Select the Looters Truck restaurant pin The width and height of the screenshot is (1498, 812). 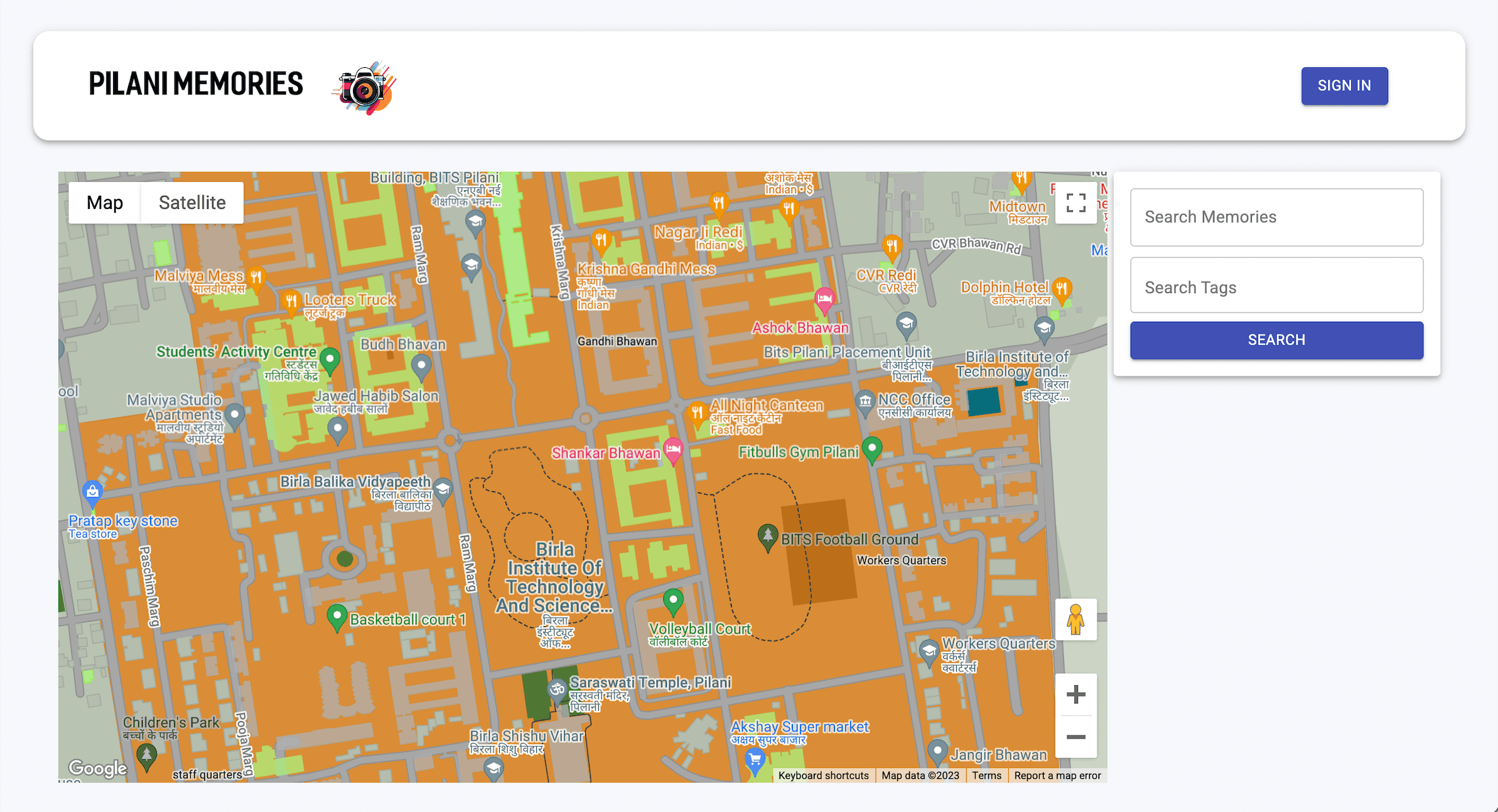291,304
